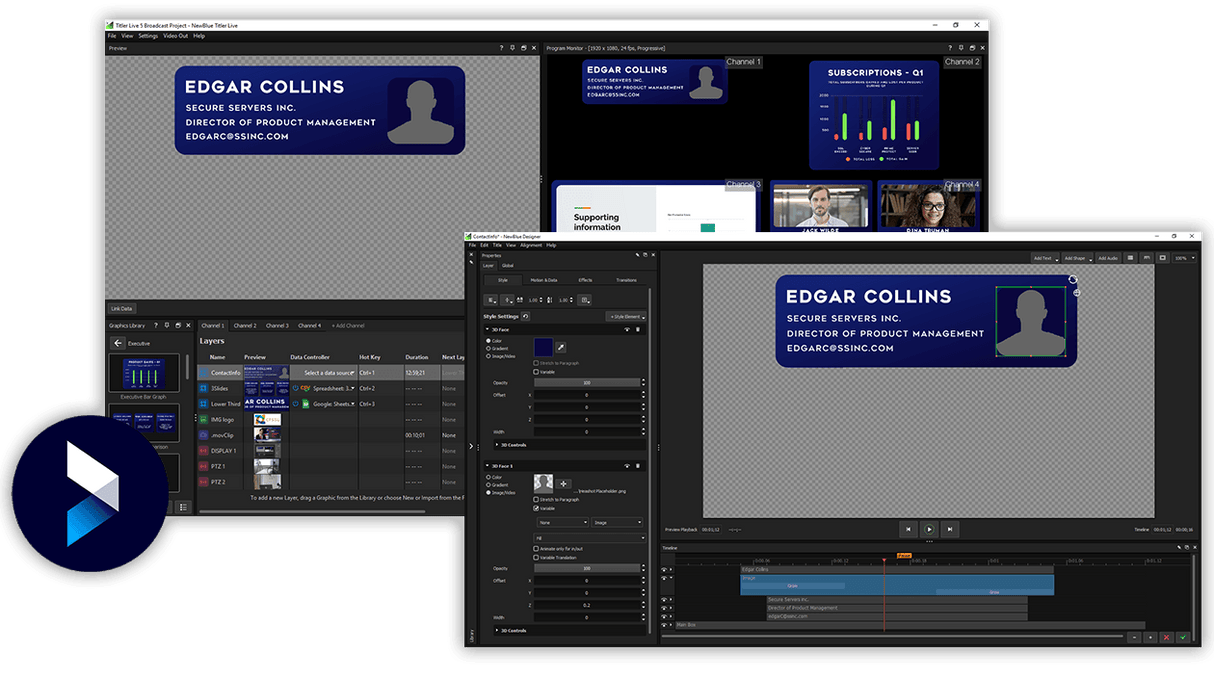Click the .movClip layer icon
This screenshot has width=1214, height=678.
pyautogui.click(x=203, y=435)
